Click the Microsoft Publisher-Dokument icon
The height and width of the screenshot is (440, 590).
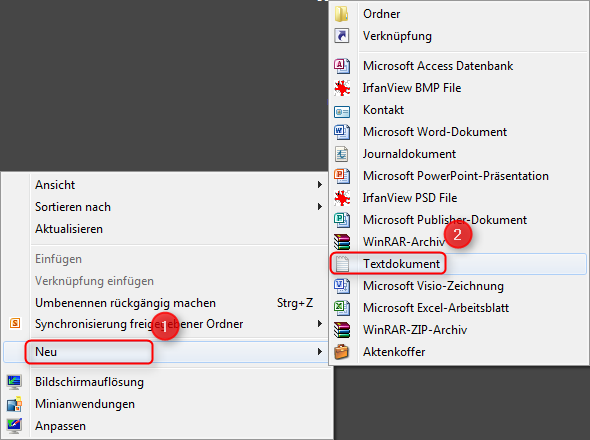click(342, 220)
